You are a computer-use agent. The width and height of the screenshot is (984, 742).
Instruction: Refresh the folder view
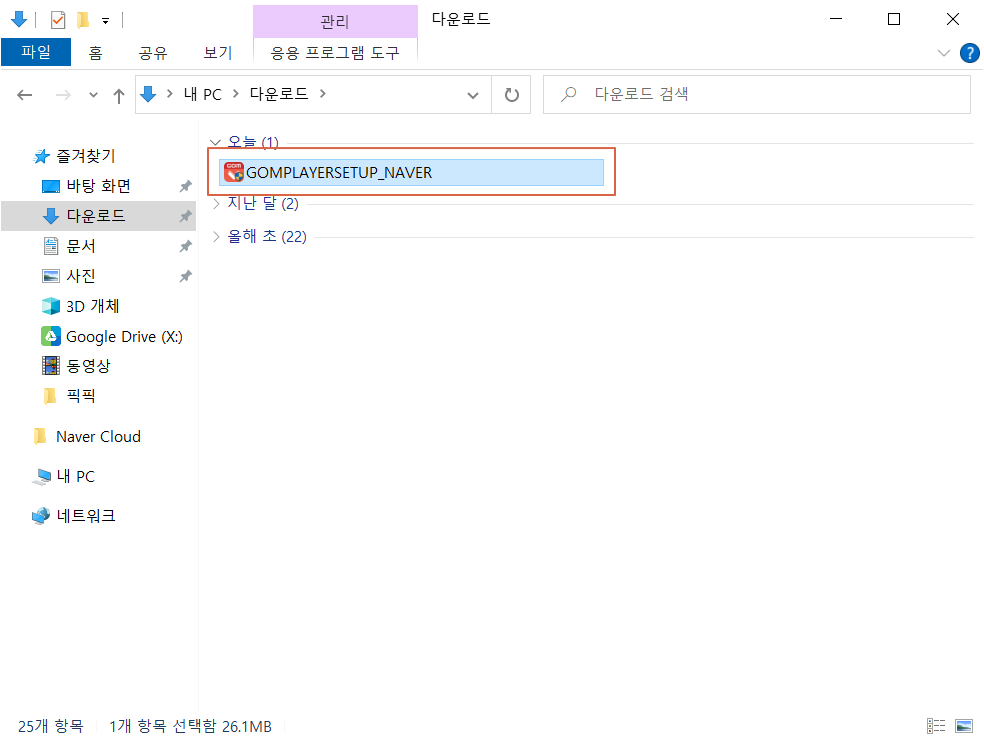(511, 95)
